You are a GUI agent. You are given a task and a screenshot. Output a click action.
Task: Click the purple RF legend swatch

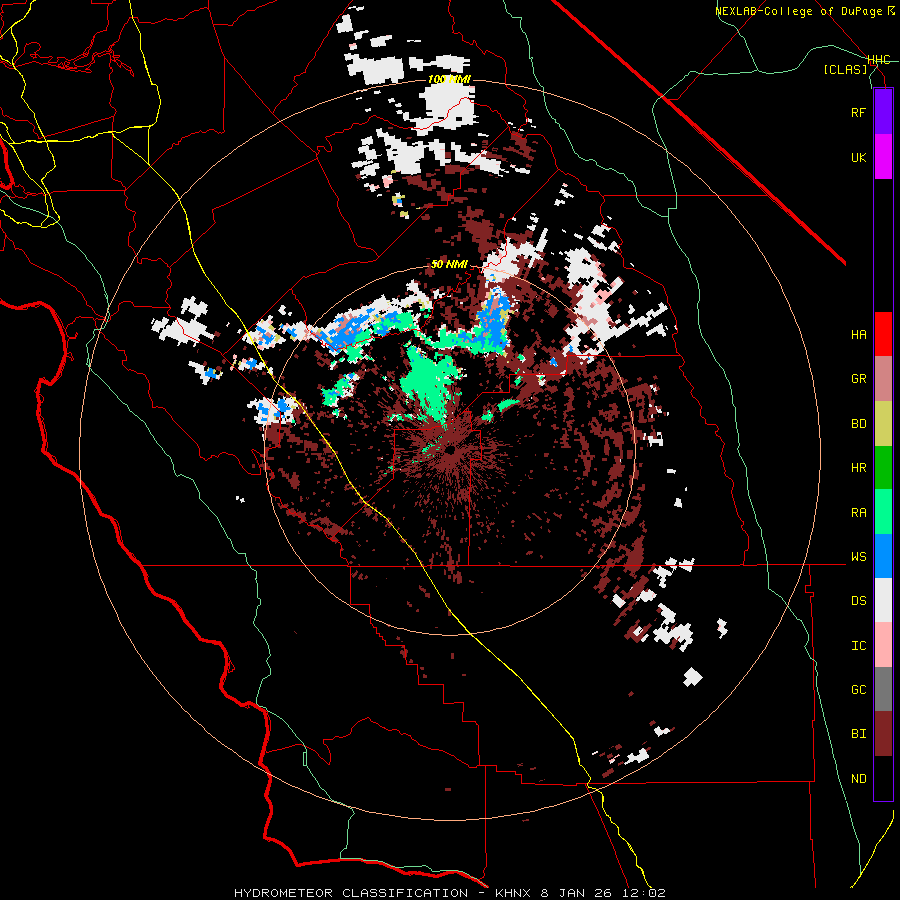pyautogui.click(x=883, y=112)
